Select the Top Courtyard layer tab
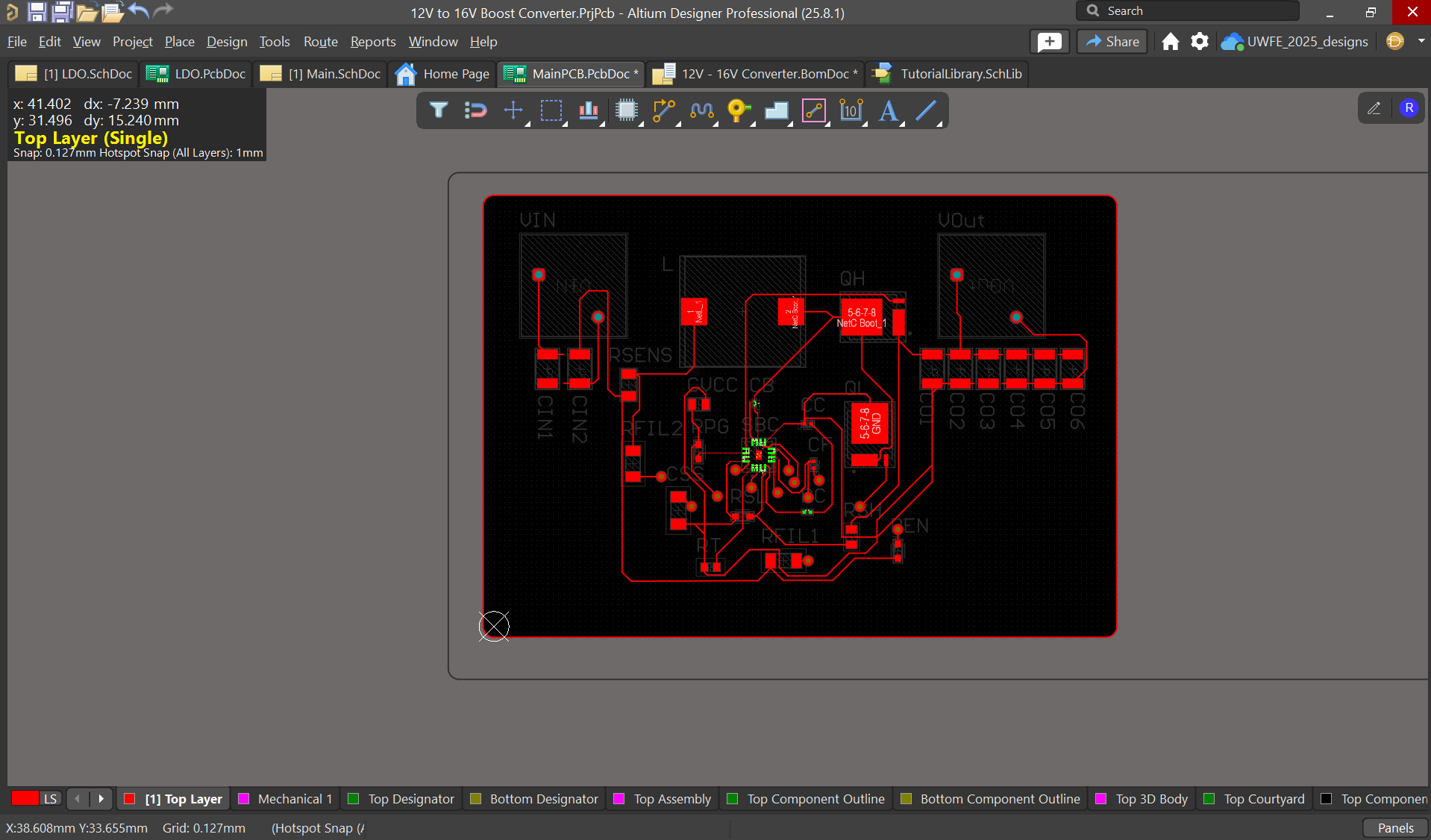The height and width of the screenshot is (840, 1431). click(x=1255, y=799)
